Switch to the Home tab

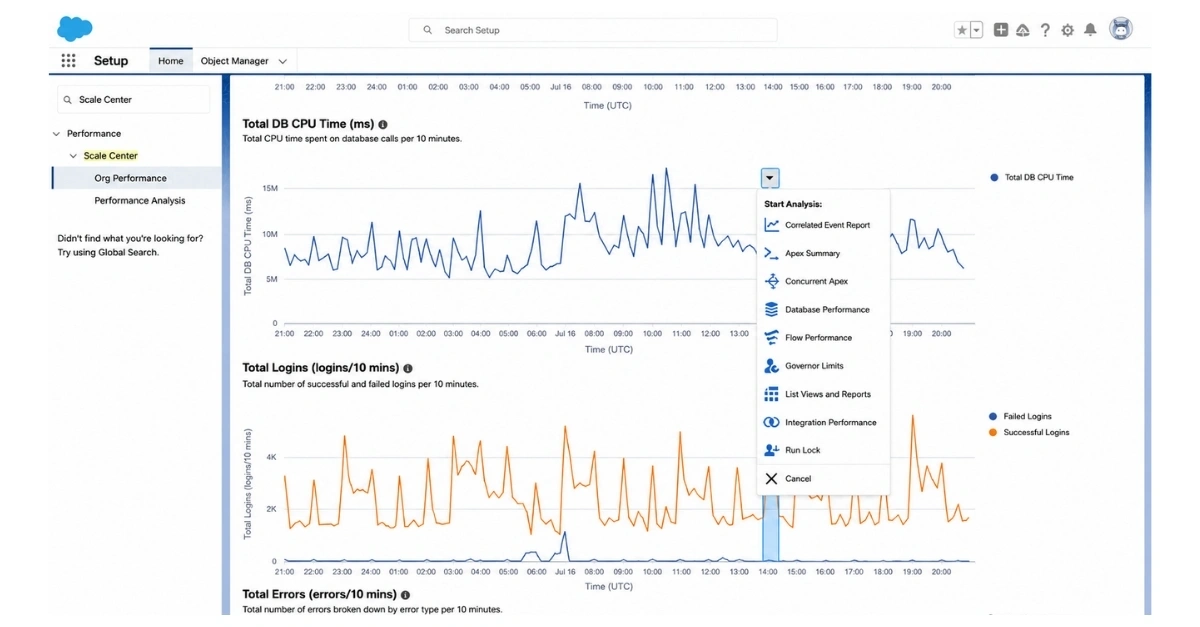click(171, 61)
